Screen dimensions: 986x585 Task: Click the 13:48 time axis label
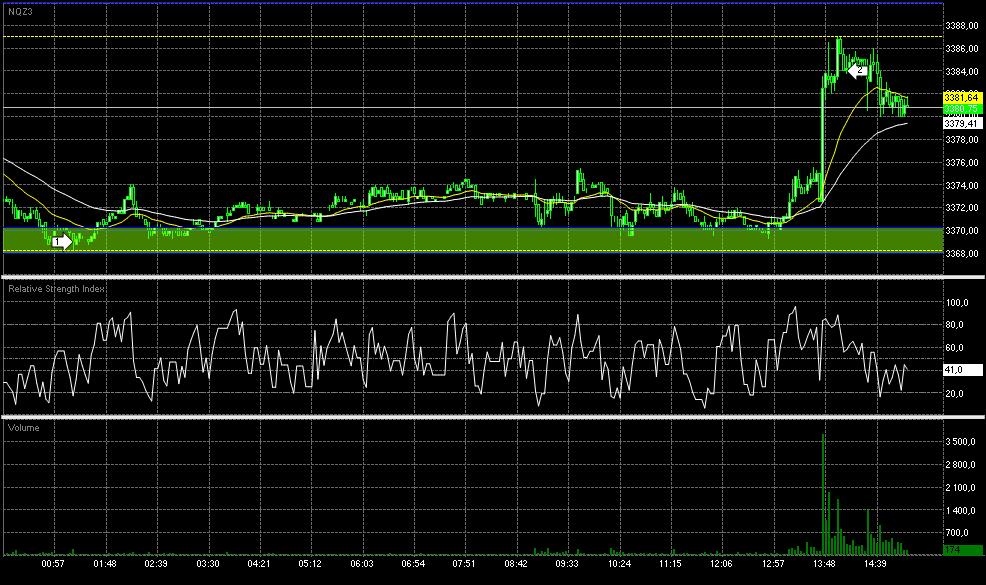click(824, 564)
